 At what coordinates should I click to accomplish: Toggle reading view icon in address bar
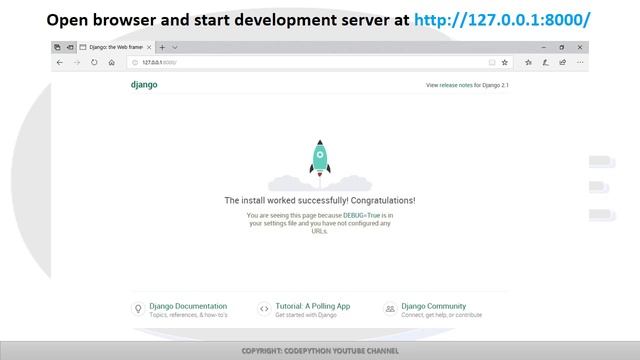coord(492,62)
